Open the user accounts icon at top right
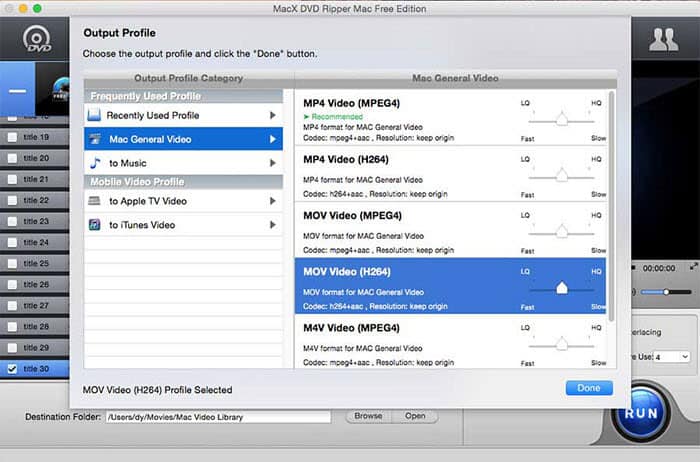 point(664,40)
